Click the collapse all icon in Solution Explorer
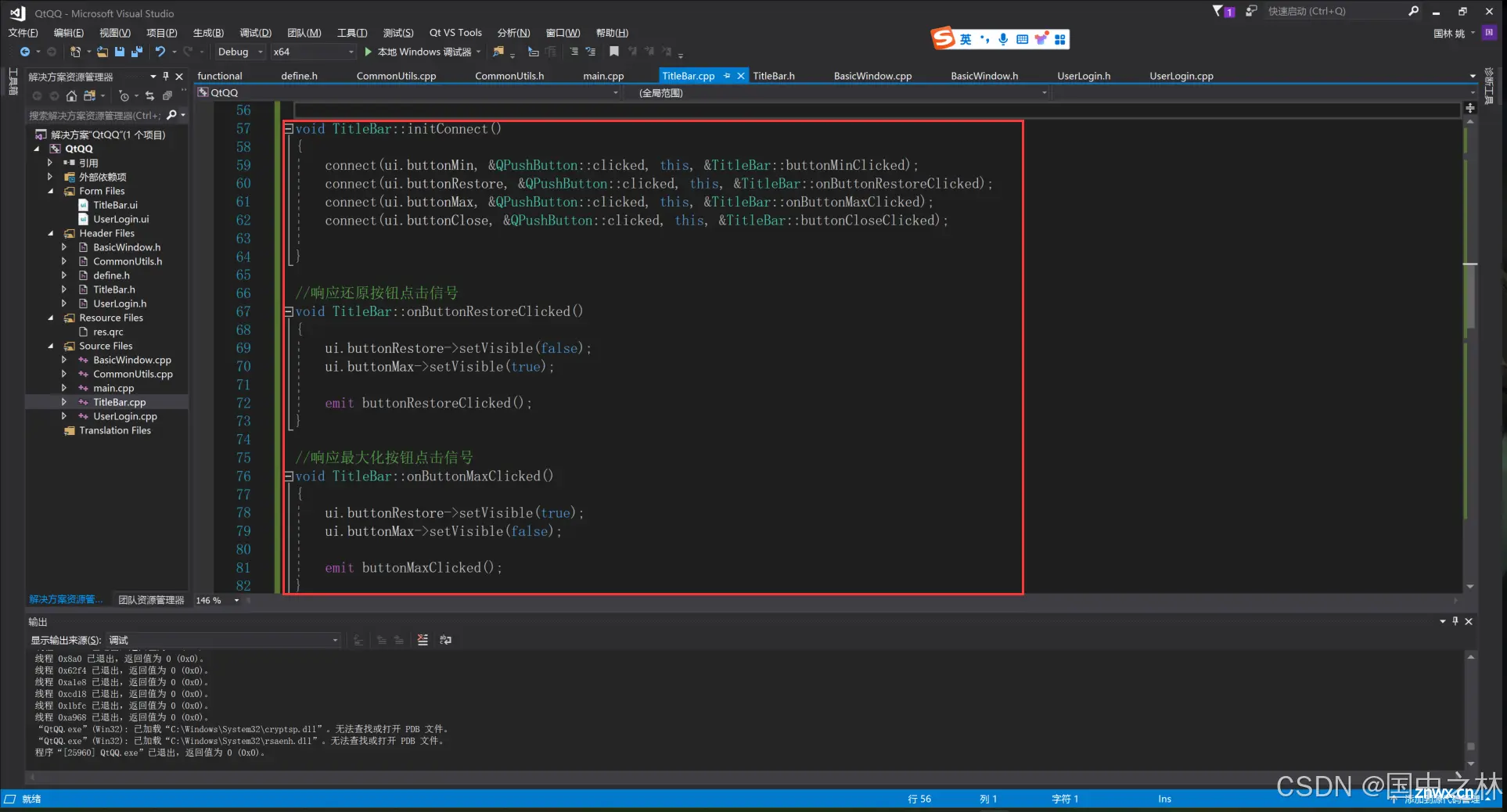This screenshot has height=812, width=1507. [x=167, y=95]
